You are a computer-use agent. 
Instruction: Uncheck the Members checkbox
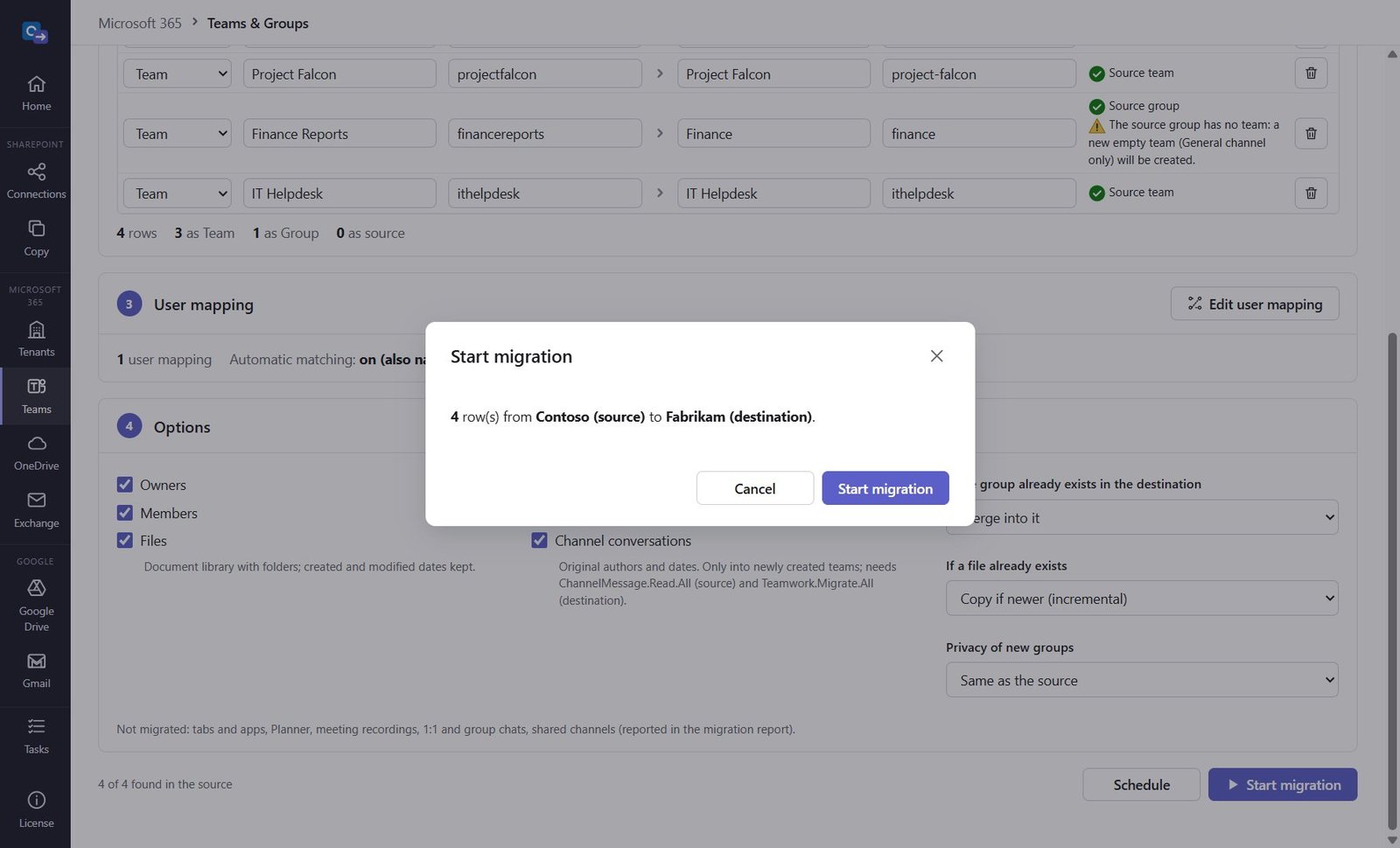coord(125,513)
